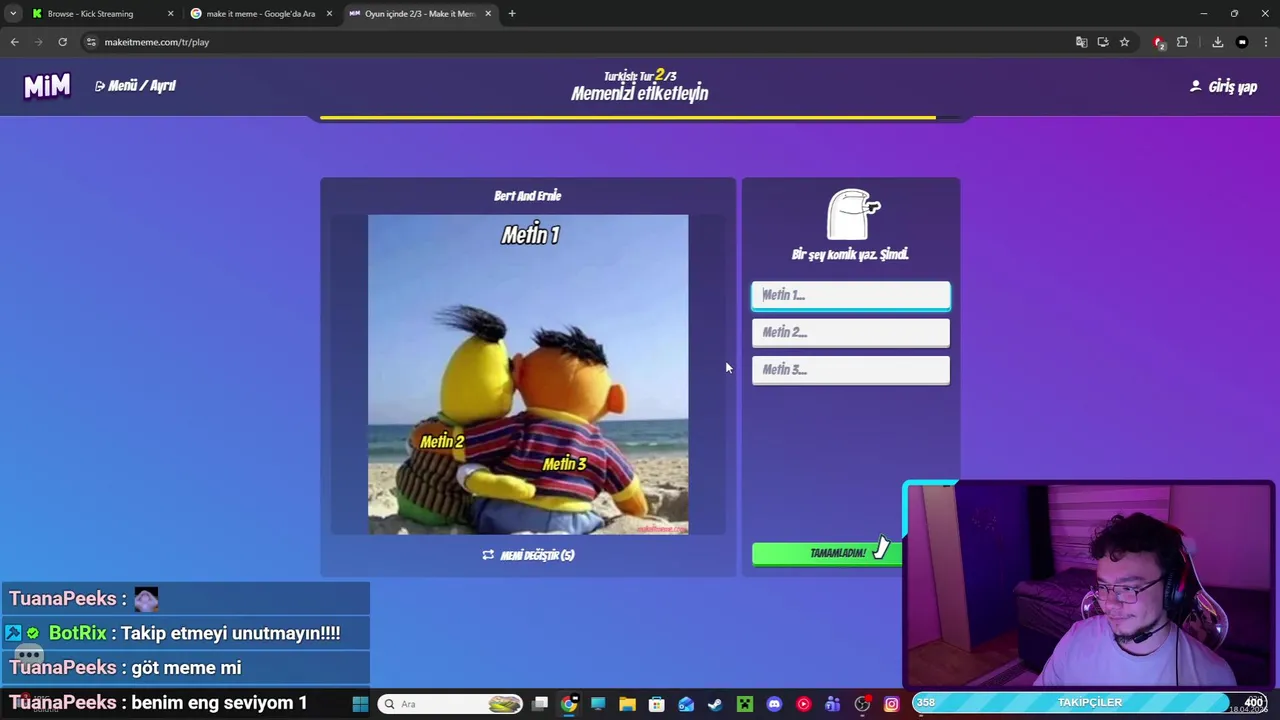Image resolution: width=1280 pixels, height=720 pixels.
Task: Click Giriş yap login button
Action: [1223, 87]
